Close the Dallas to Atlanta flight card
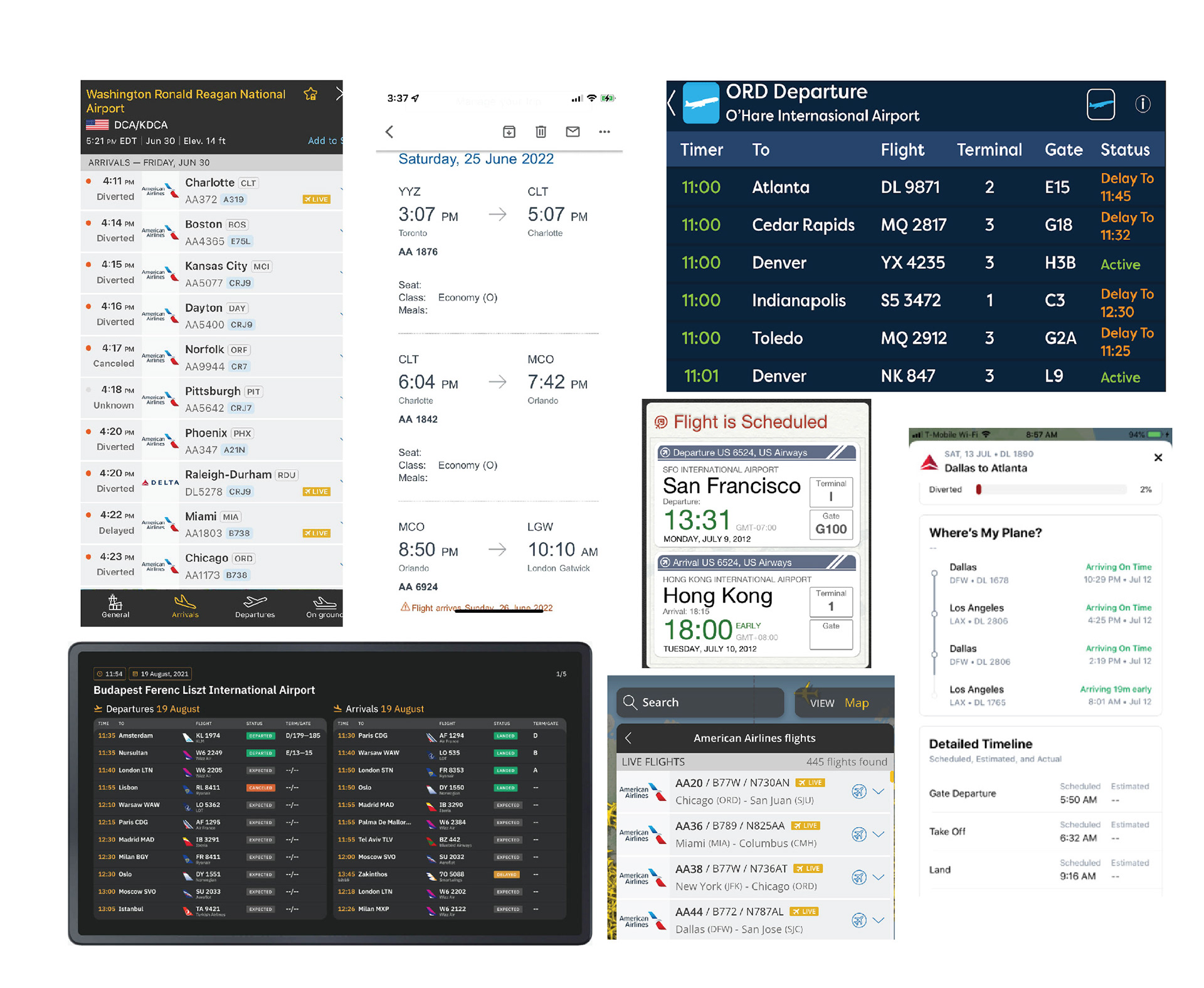Screen dimensions: 1204x988 1158,457
